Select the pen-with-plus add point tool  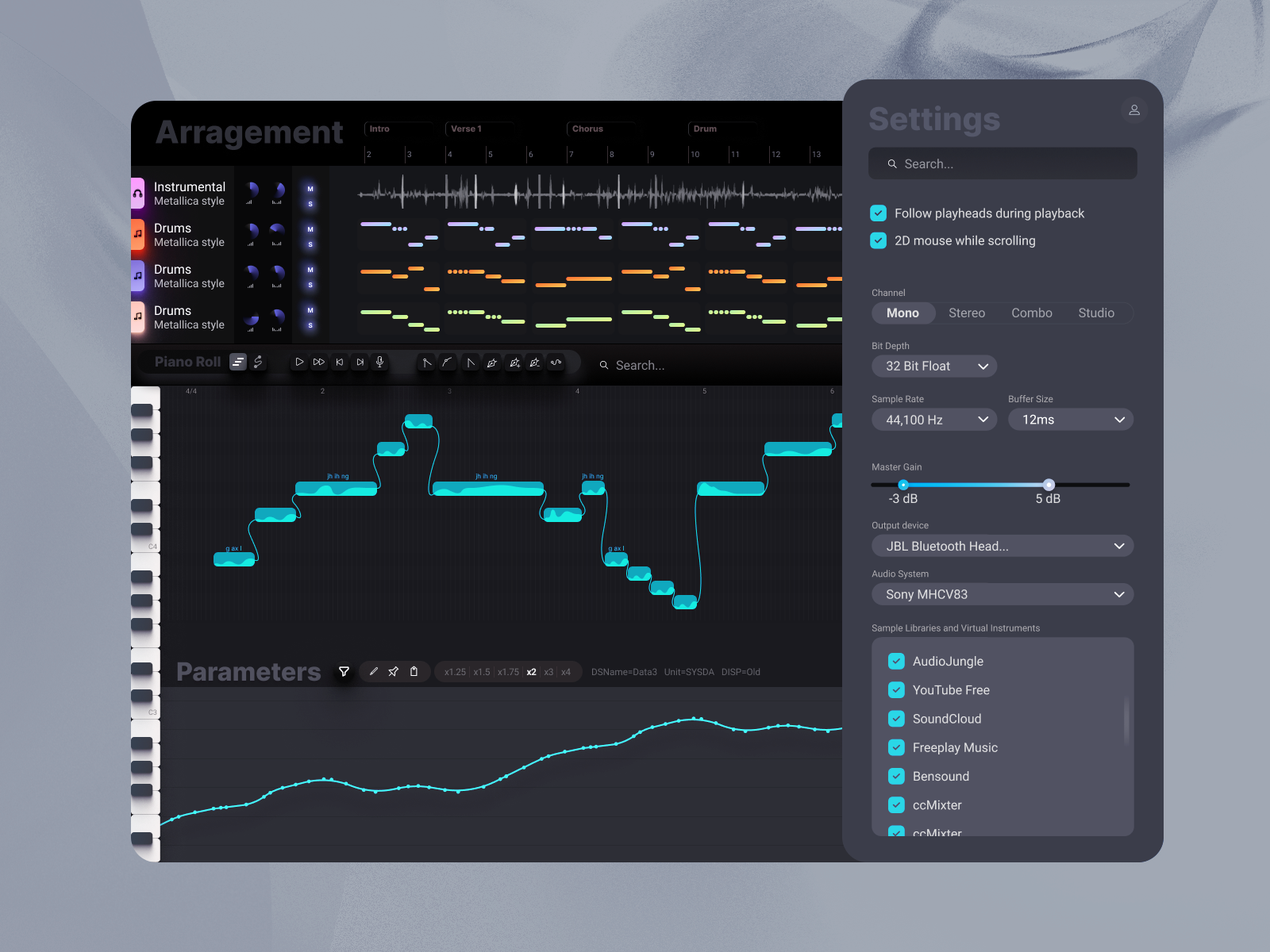pyautogui.click(x=514, y=363)
